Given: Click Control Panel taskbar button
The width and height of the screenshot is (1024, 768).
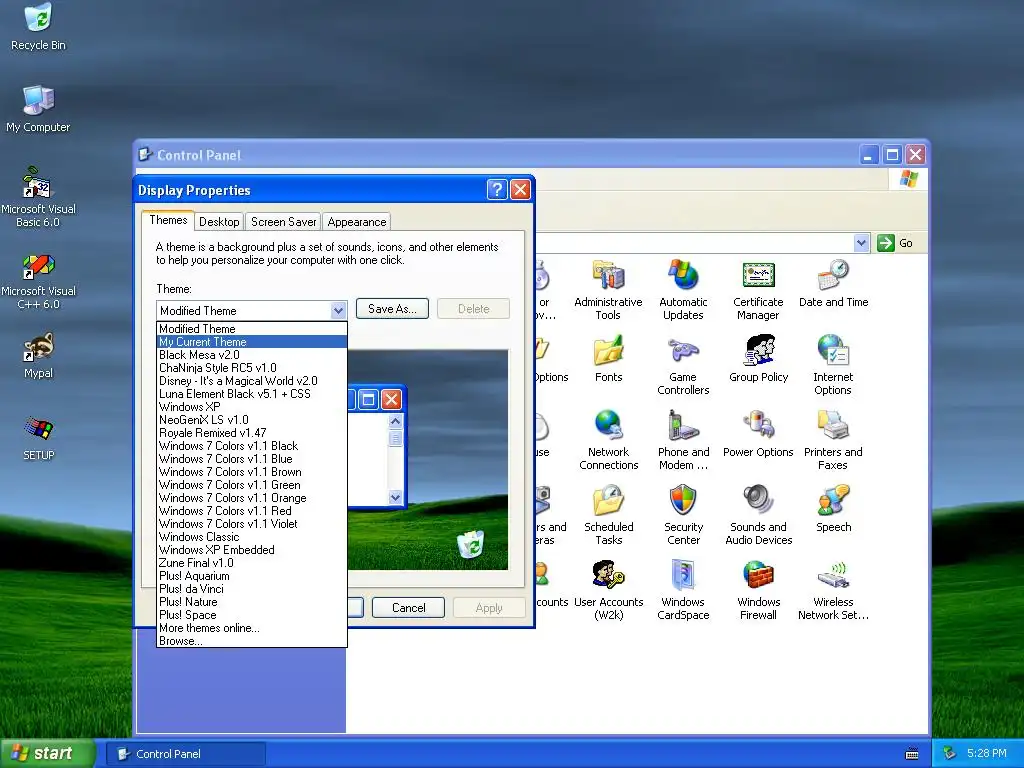Looking at the screenshot, I should point(185,754).
